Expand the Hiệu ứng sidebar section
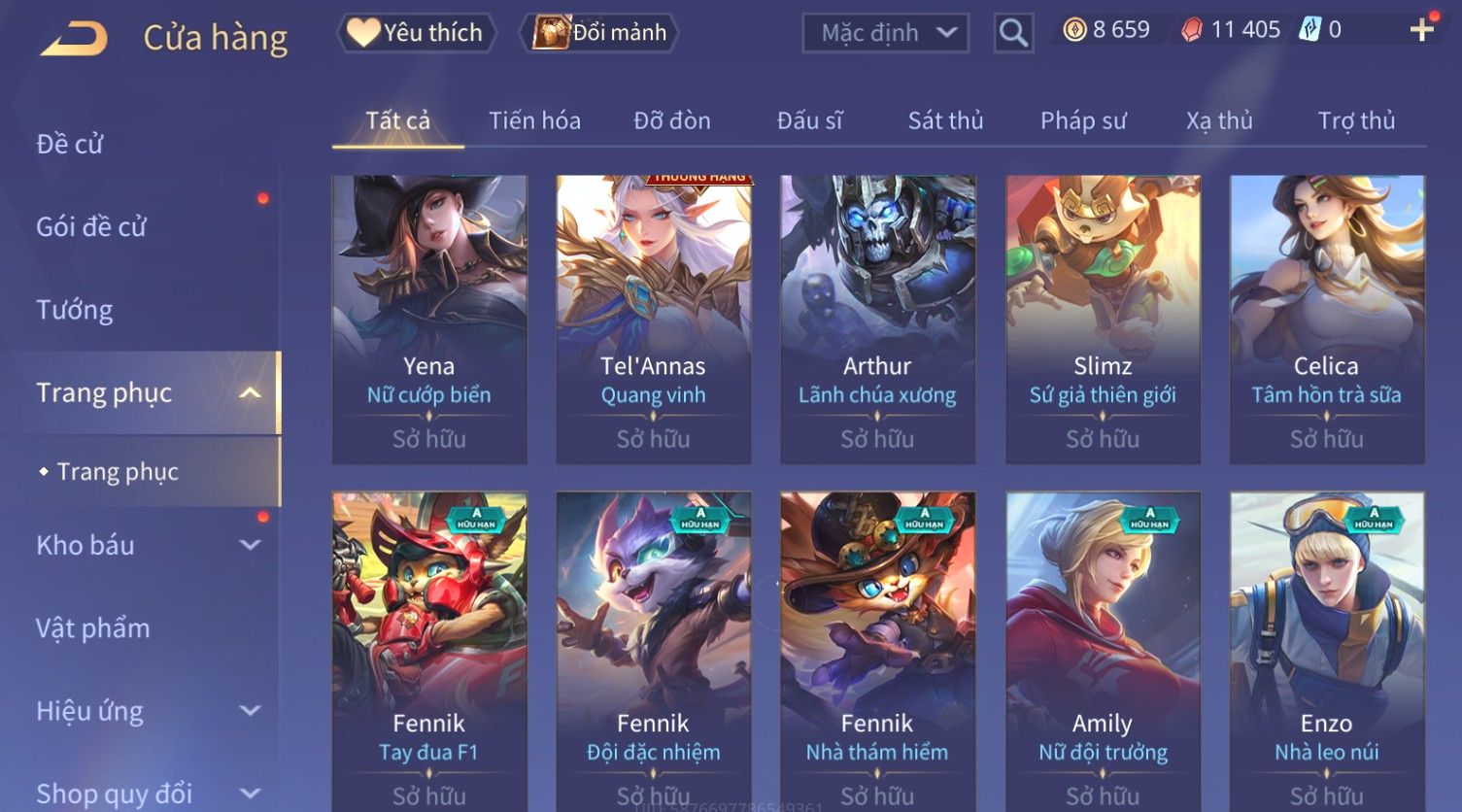The width and height of the screenshot is (1462, 812). [x=250, y=710]
